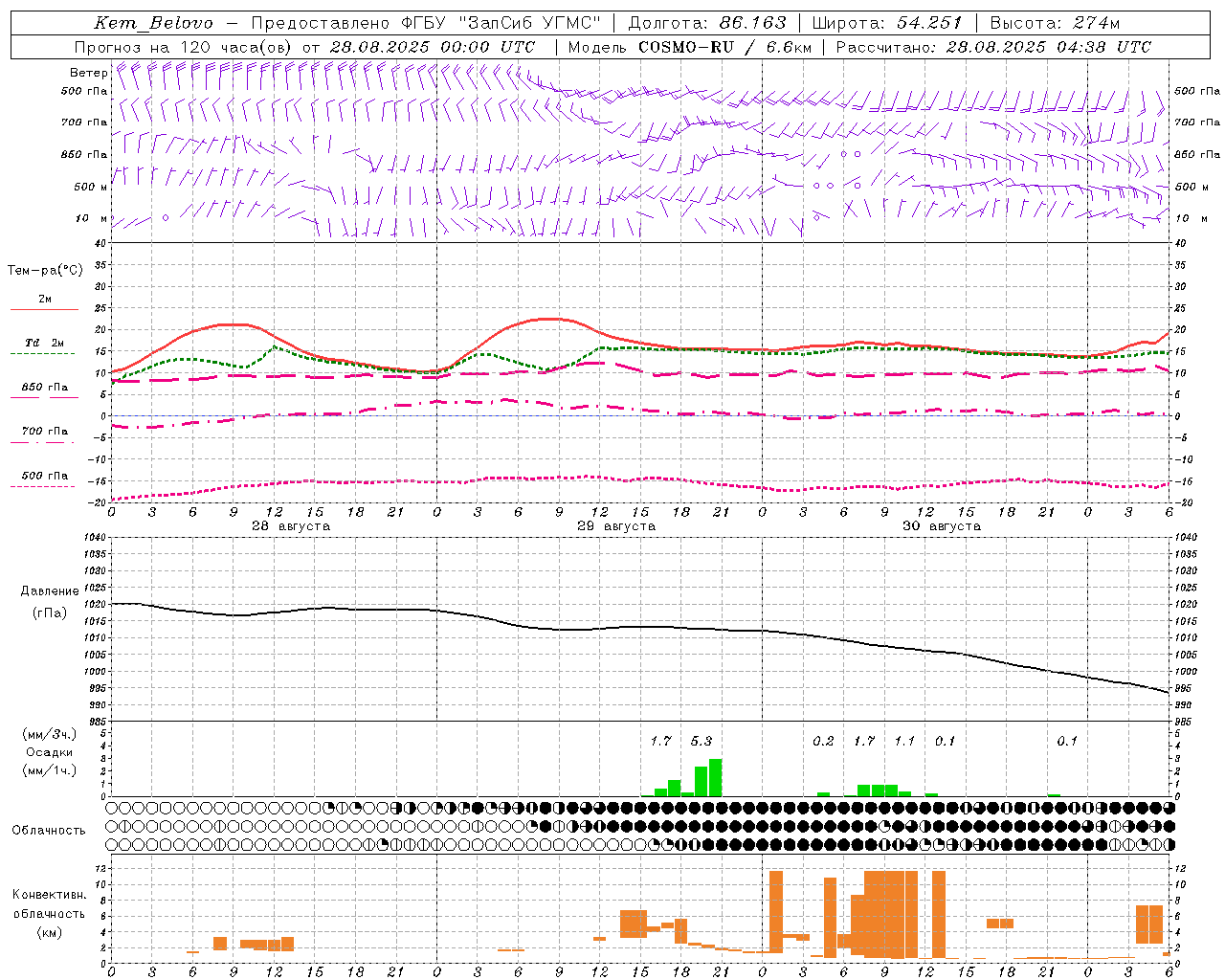Screen dimensions: 1225x980
Task: Click the Долгота: 86.163 value
Action: point(707,23)
